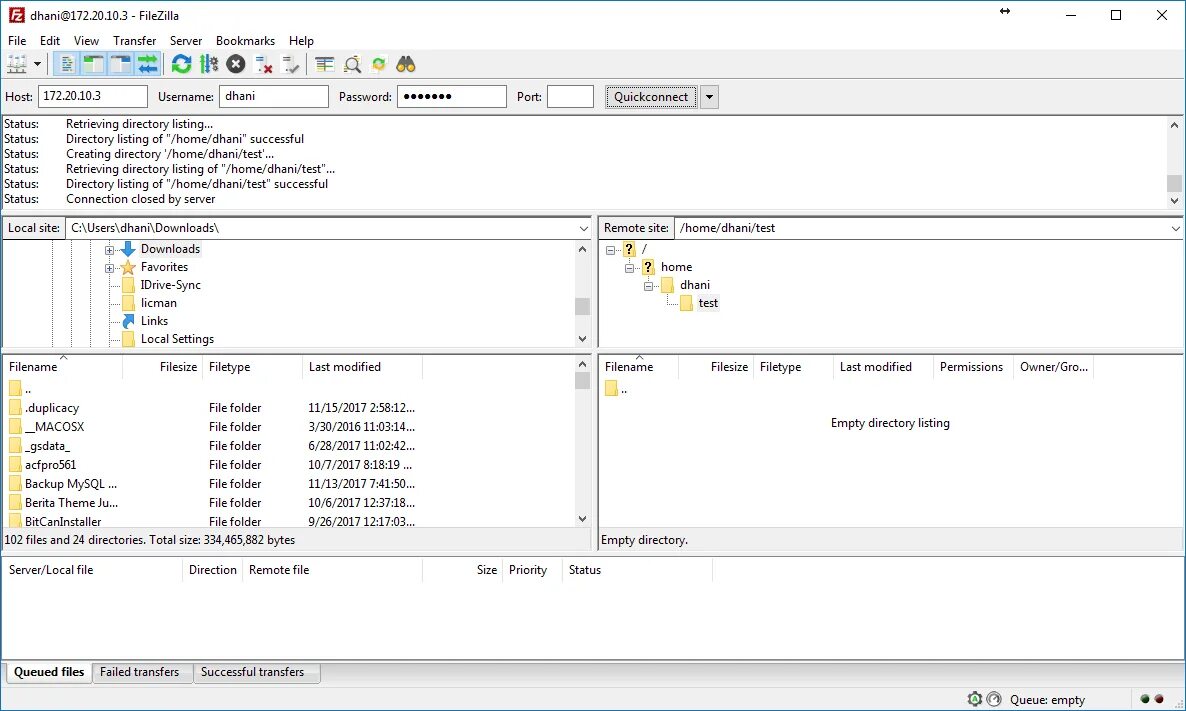The image size is (1186, 711).
Task: Click the local file list scrollbar down arrow
Action: coord(582,519)
